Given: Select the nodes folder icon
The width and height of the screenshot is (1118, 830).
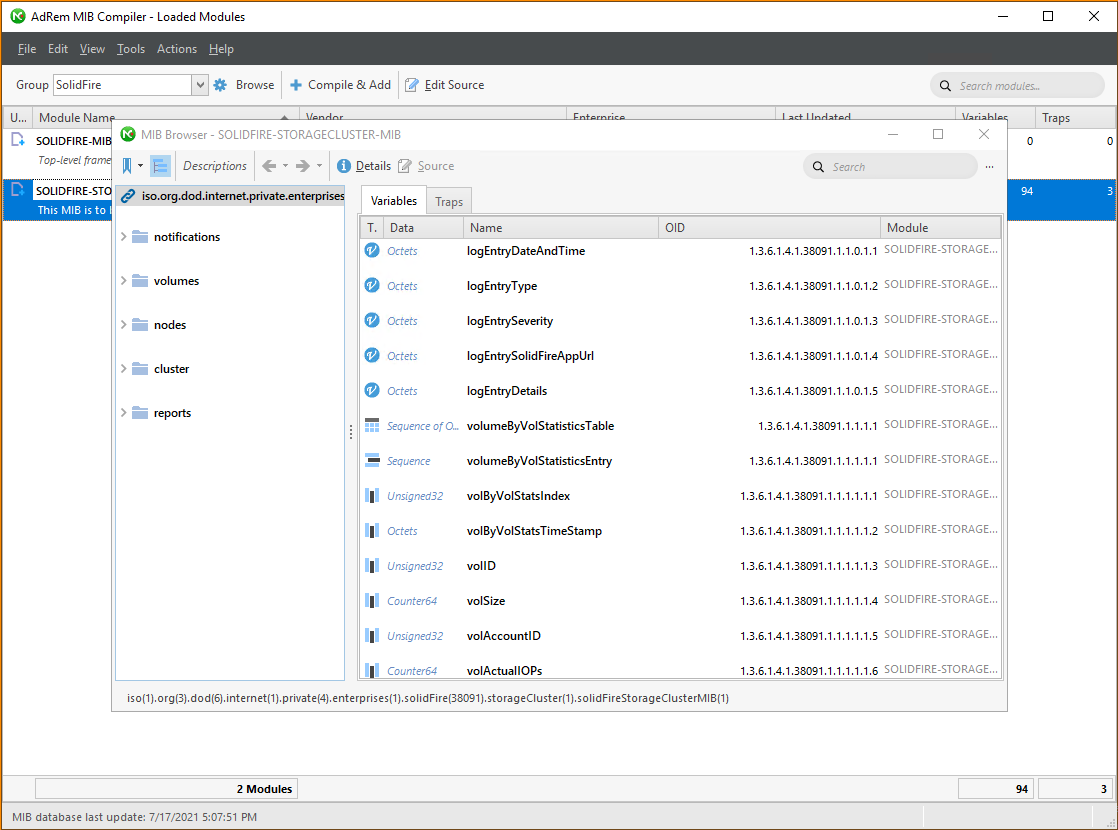Looking at the screenshot, I should click(x=140, y=325).
